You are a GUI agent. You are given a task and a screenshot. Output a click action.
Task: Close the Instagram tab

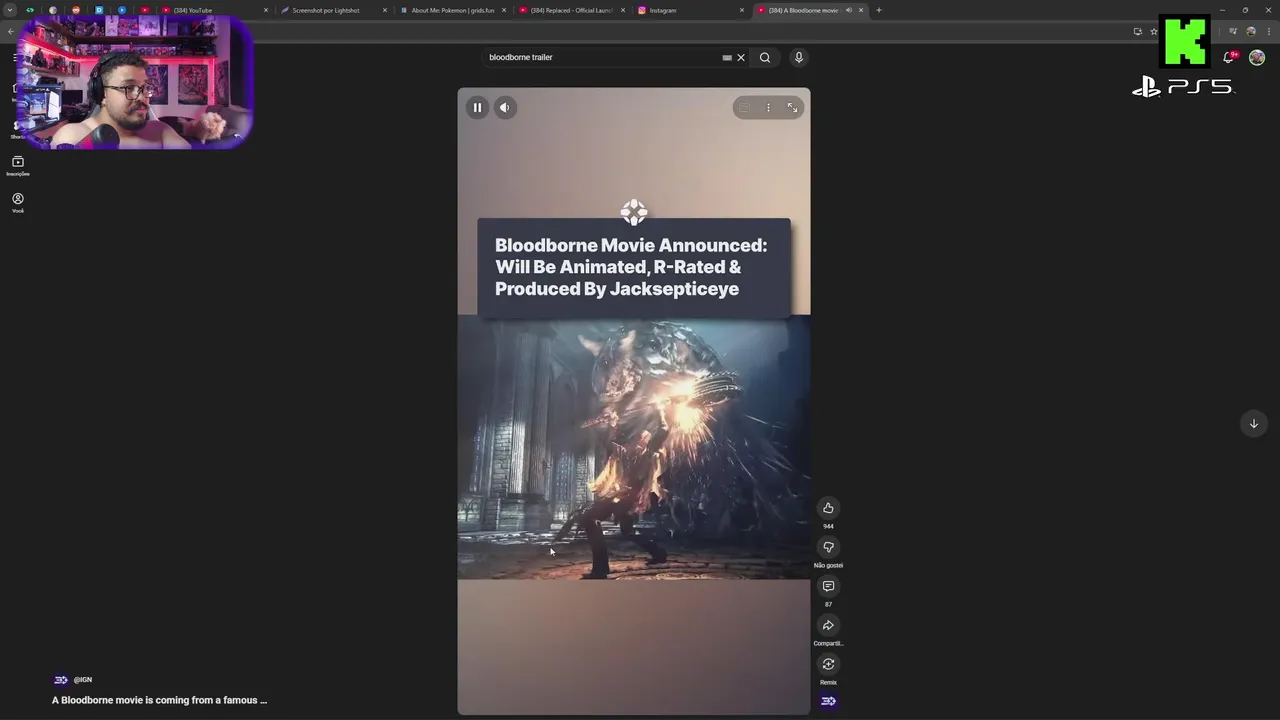(x=742, y=10)
